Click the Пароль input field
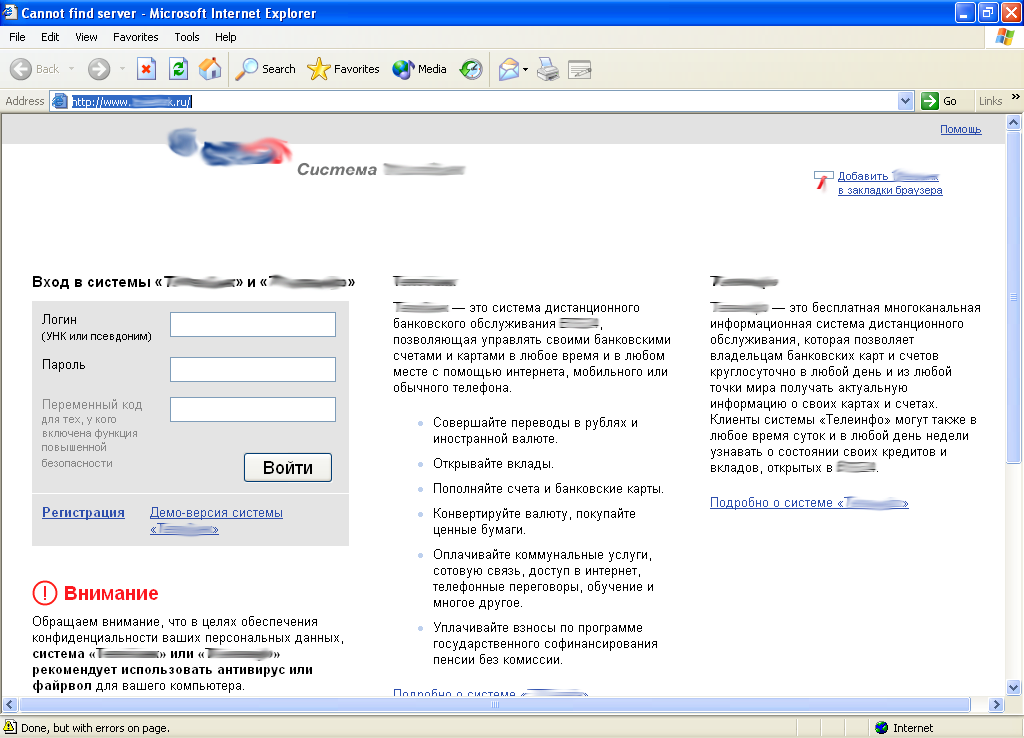1024x738 pixels. 253,369
